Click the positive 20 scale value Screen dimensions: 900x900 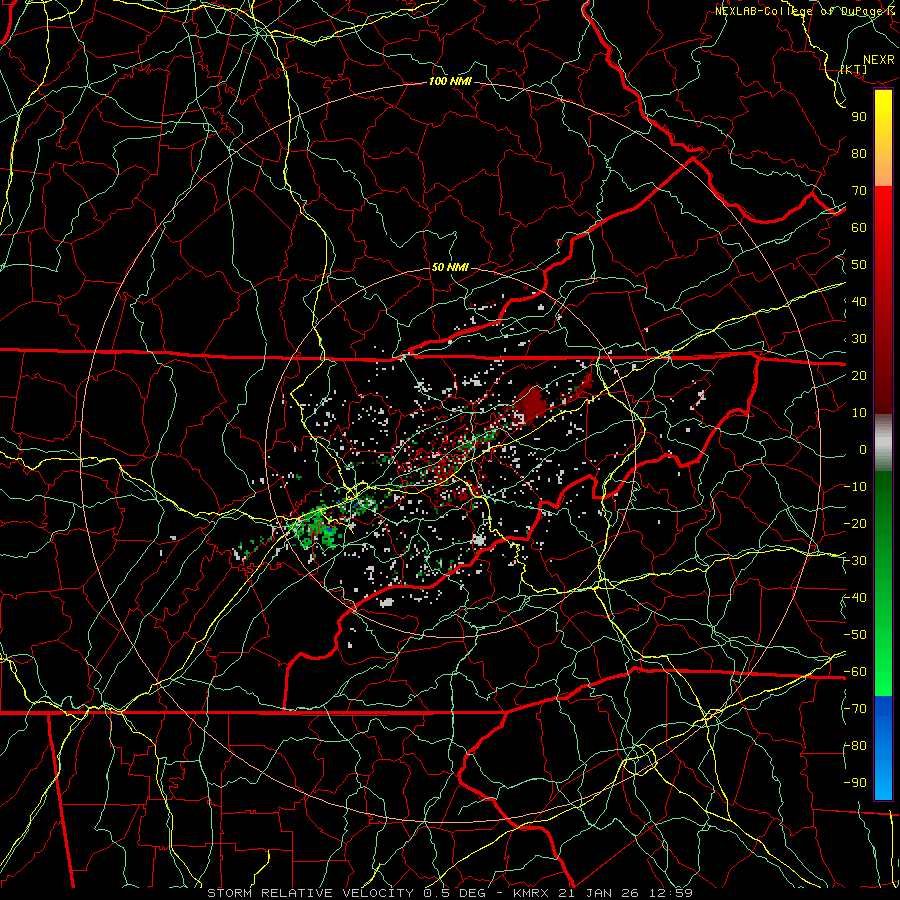click(859, 375)
